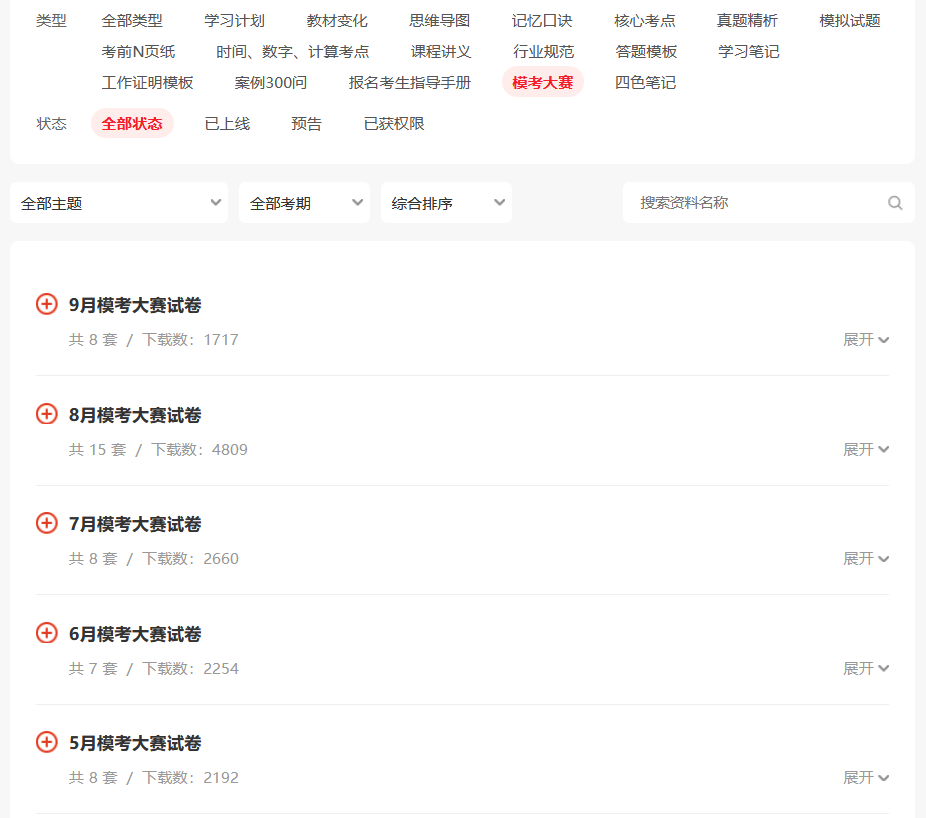Viewport: 926px width, 818px height.
Task: Click the plus icon beside 5月模考大赛试卷
Action: [47, 742]
